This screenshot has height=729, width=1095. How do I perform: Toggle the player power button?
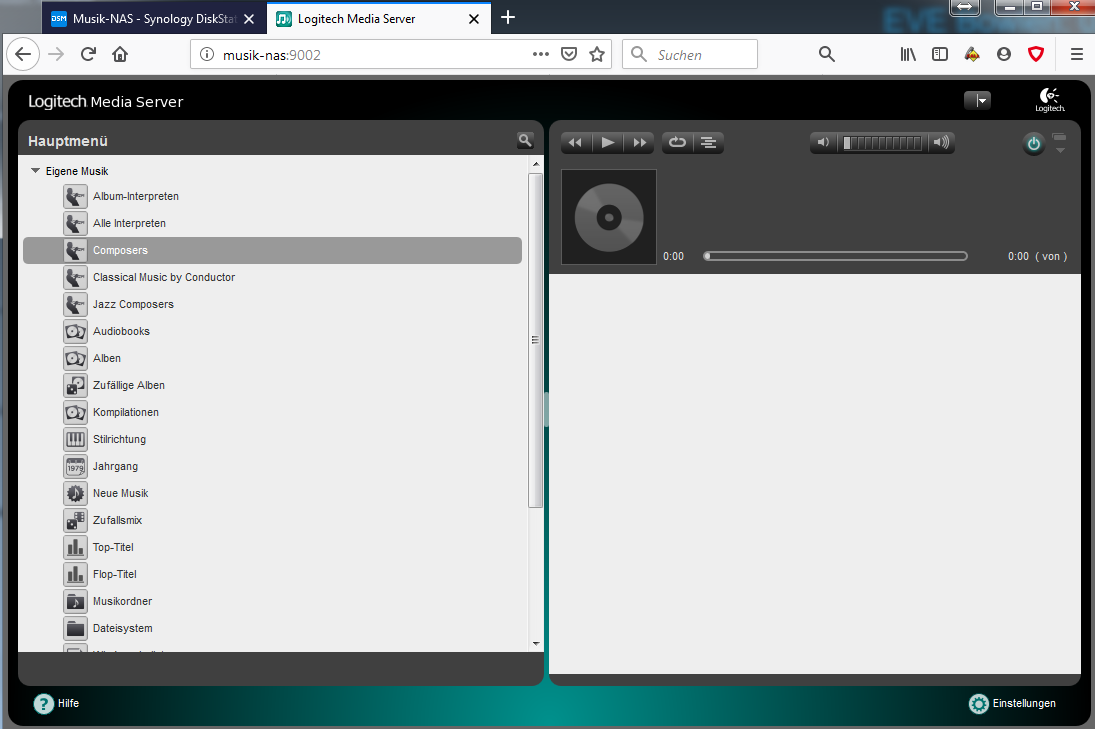(x=1034, y=144)
